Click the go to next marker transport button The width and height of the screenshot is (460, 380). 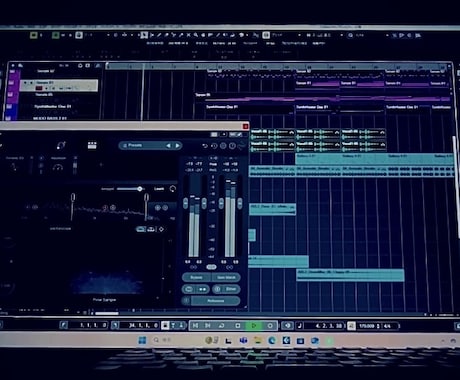pyautogui.click(x=207, y=325)
